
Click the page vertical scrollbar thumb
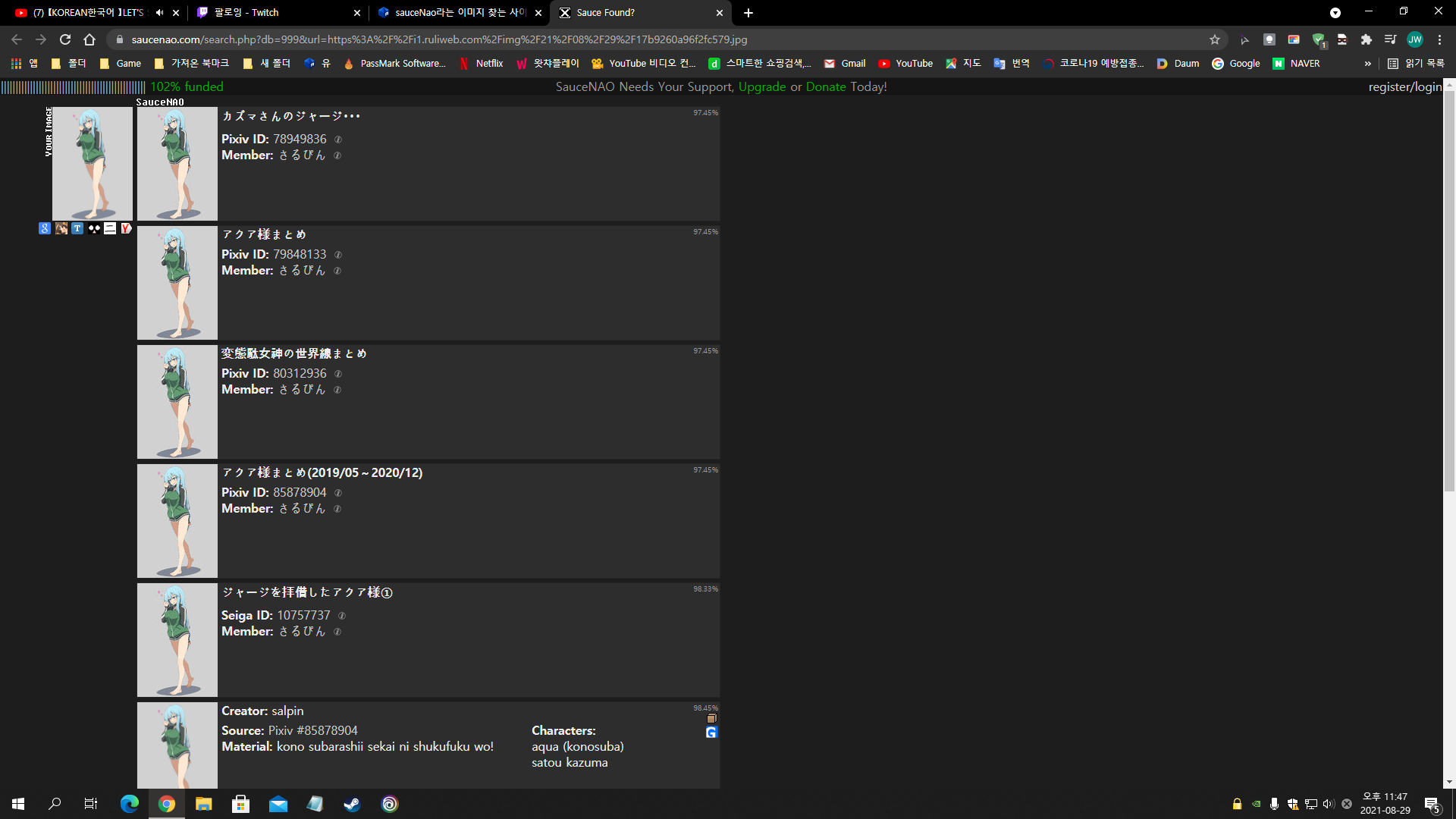pyautogui.click(x=1449, y=292)
